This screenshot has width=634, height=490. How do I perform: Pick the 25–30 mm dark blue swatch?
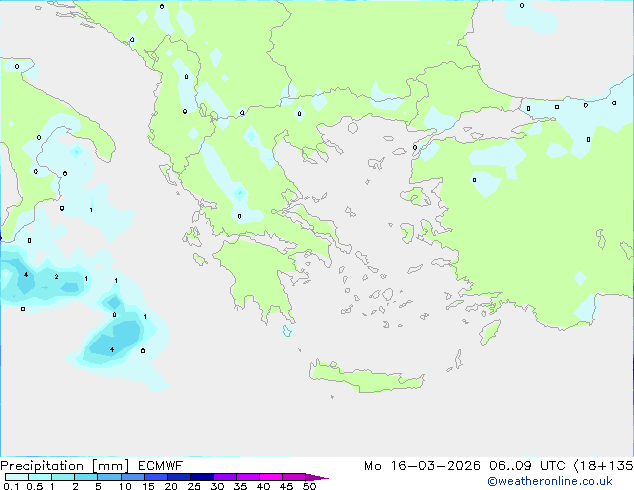[x=202, y=477]
